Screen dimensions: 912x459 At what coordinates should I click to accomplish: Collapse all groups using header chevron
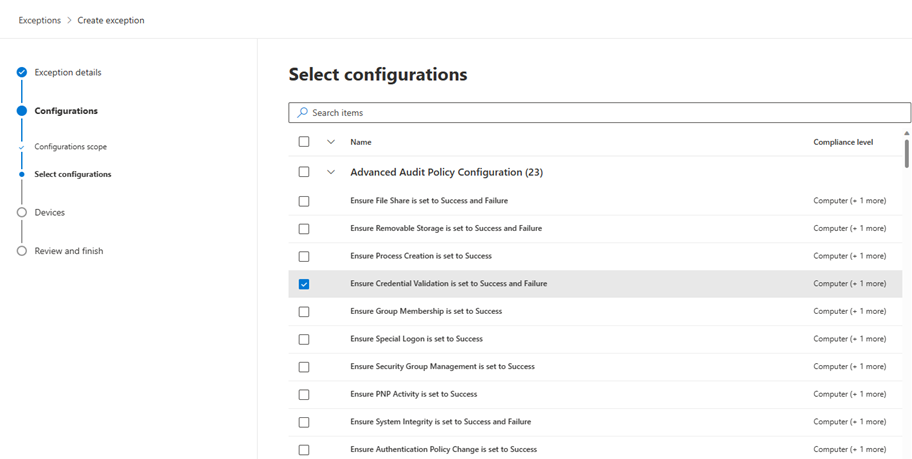tap(331, 142)
